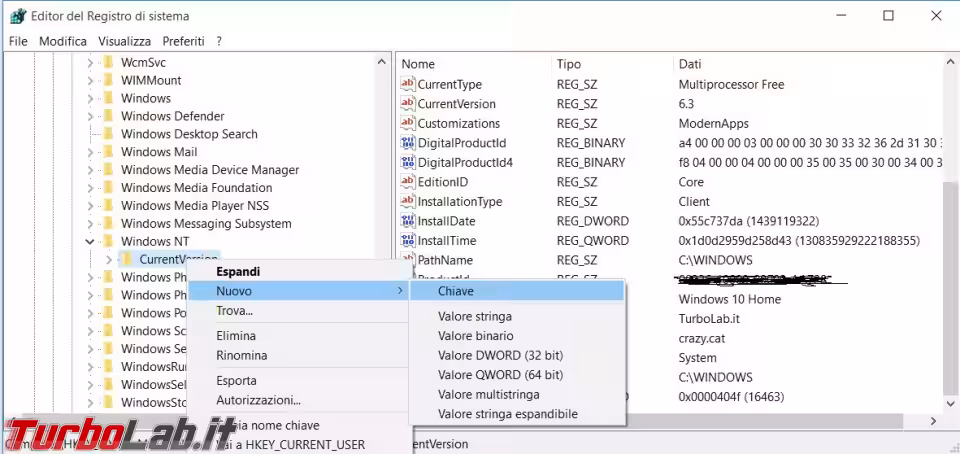The image size is (960, 454).
Task: Click the EditionID string value icon
Action: click(x=408, y=182)
